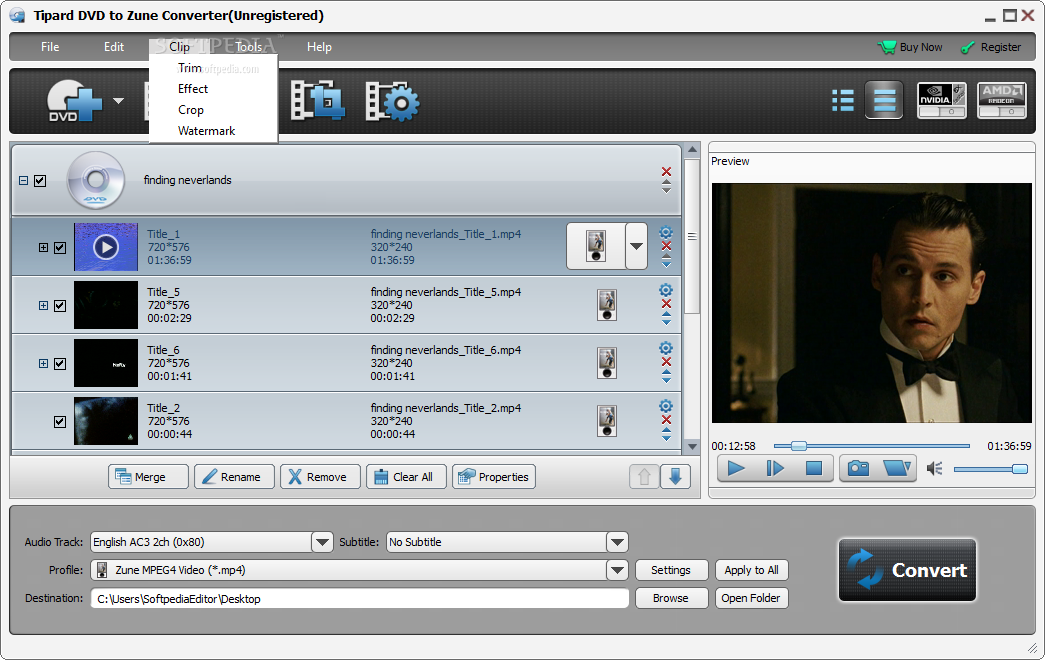1045x660 pixels.
Task: Step to next frame in preview
Action: point(775,468)
